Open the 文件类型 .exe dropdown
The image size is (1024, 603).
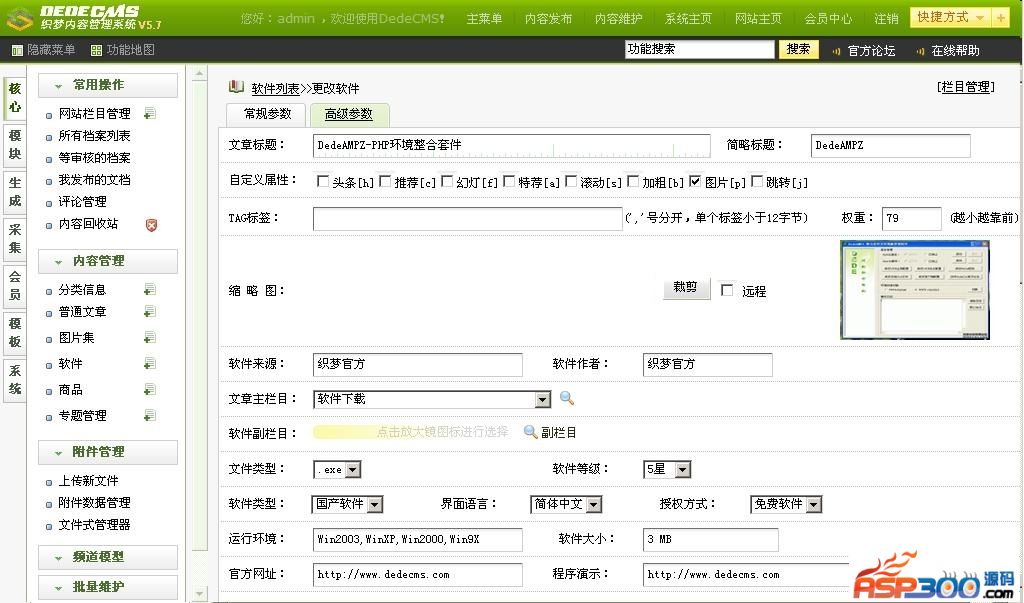click(x=352, y=469)
